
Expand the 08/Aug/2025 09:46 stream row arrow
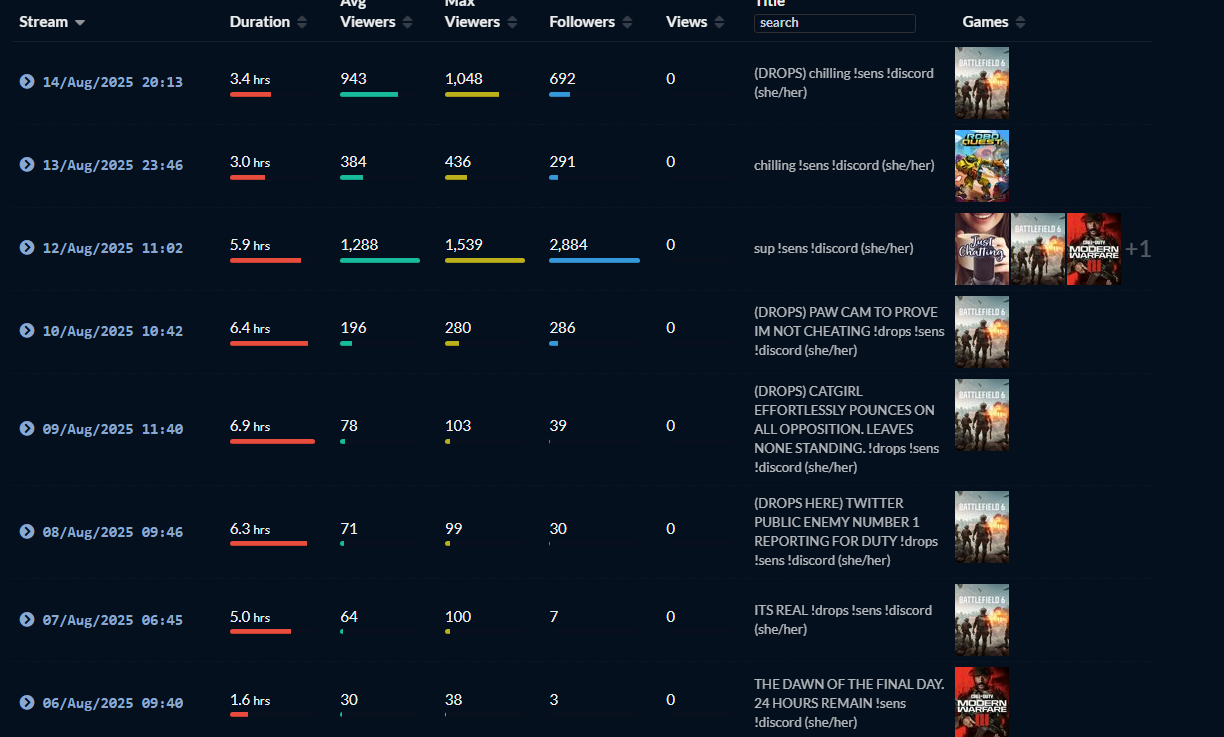coord(27,532)
